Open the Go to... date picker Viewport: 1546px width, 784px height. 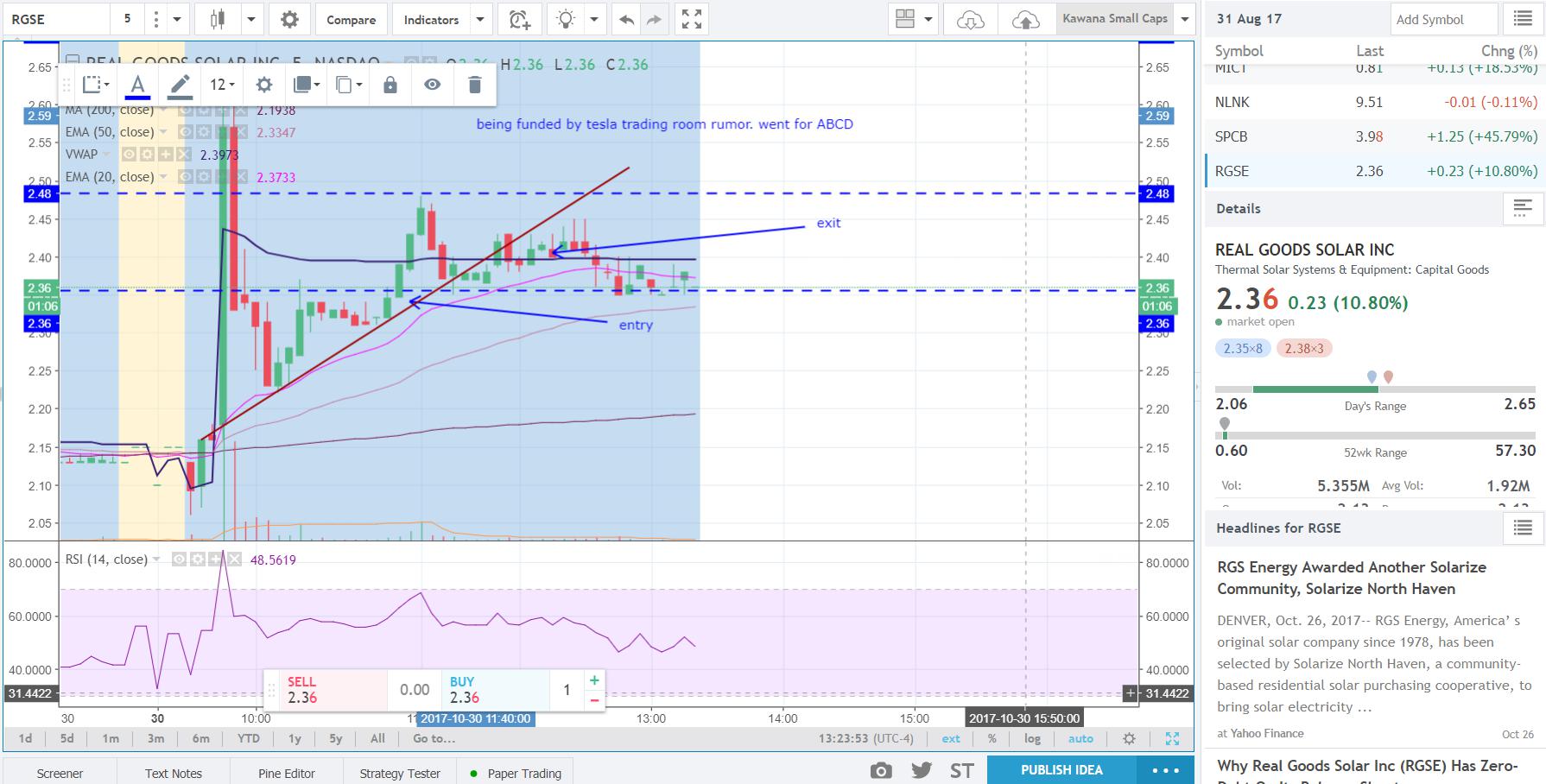tap(434, 739)
